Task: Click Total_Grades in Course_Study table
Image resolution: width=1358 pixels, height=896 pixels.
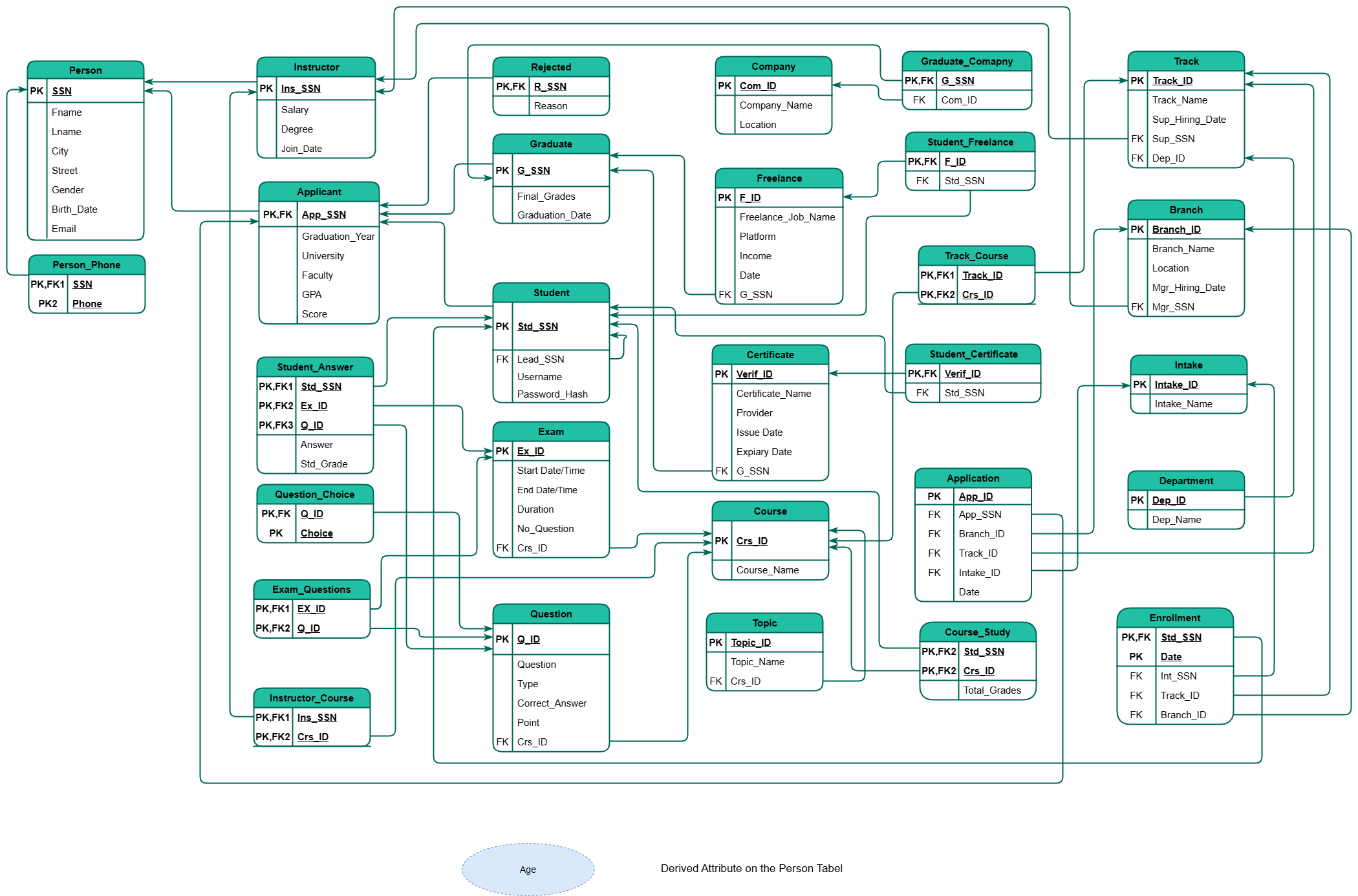Action: 991,690
